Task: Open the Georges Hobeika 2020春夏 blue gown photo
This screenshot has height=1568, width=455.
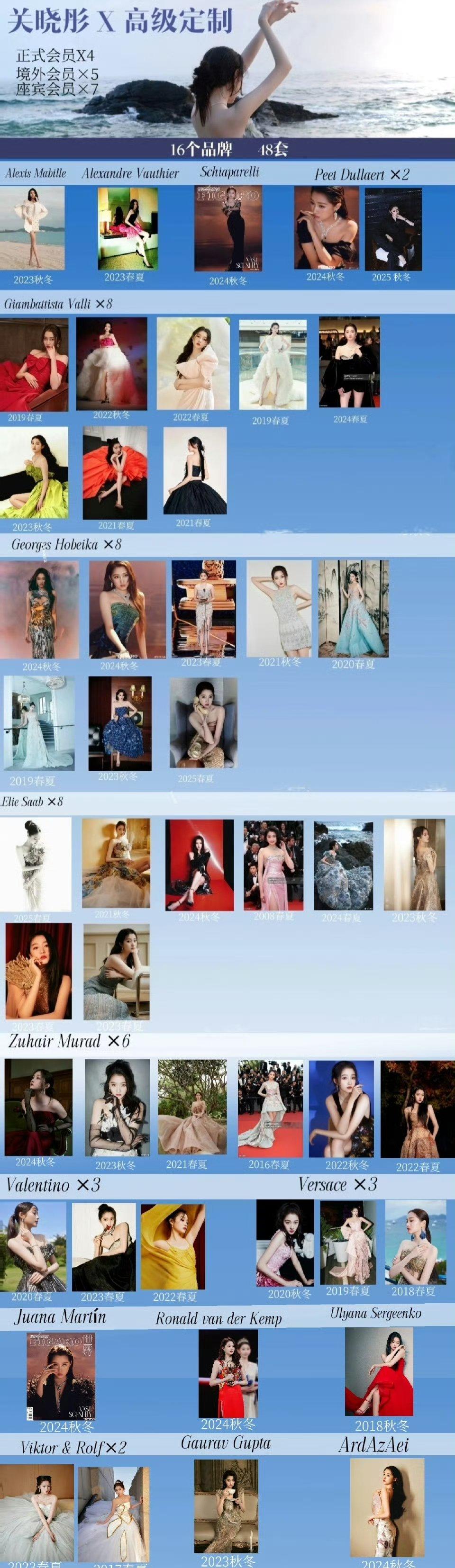Action: pyautogui.click(x=353, y=609)
